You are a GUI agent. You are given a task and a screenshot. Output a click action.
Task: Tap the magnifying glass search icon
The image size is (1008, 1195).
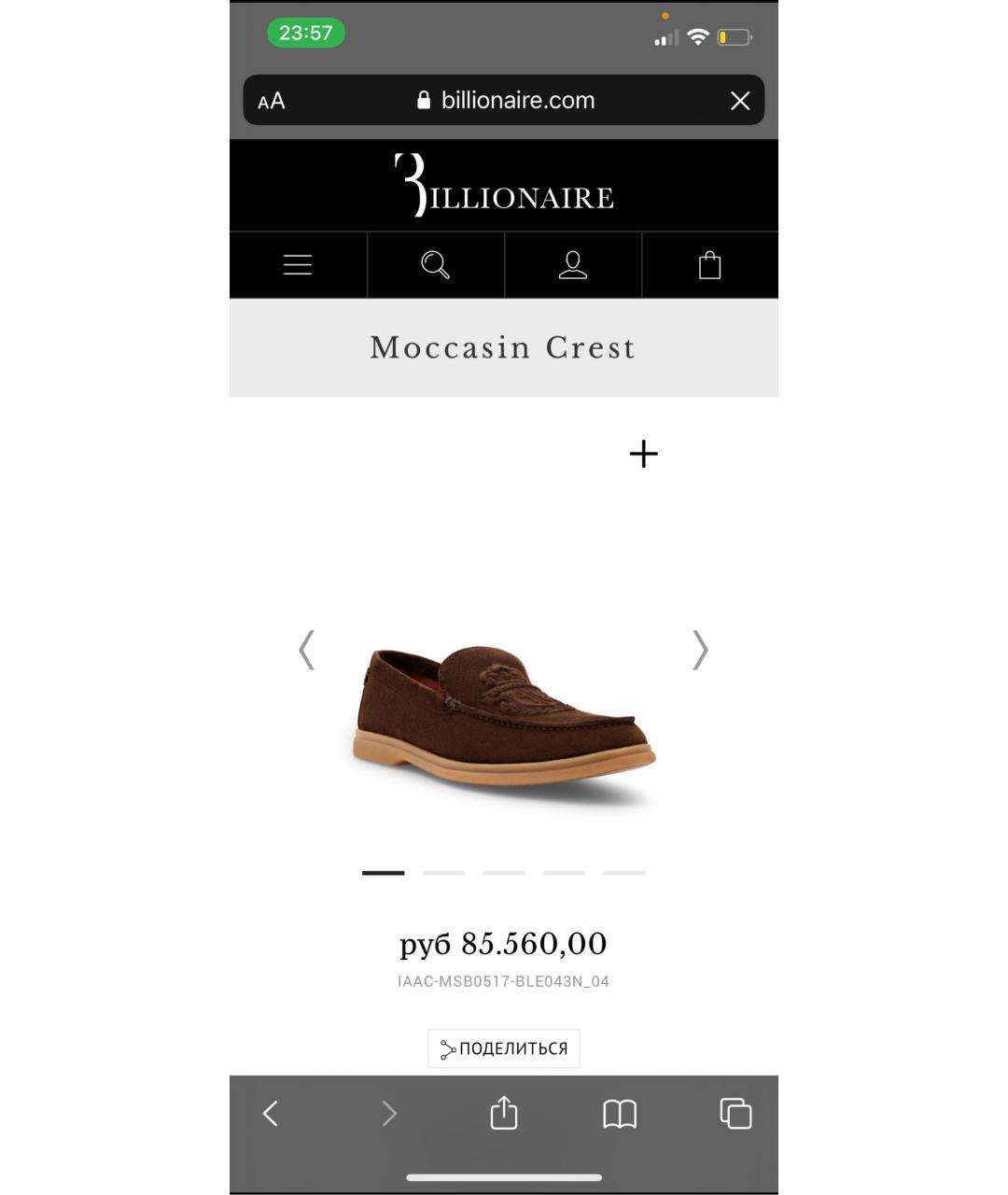(x=435, y=265)
